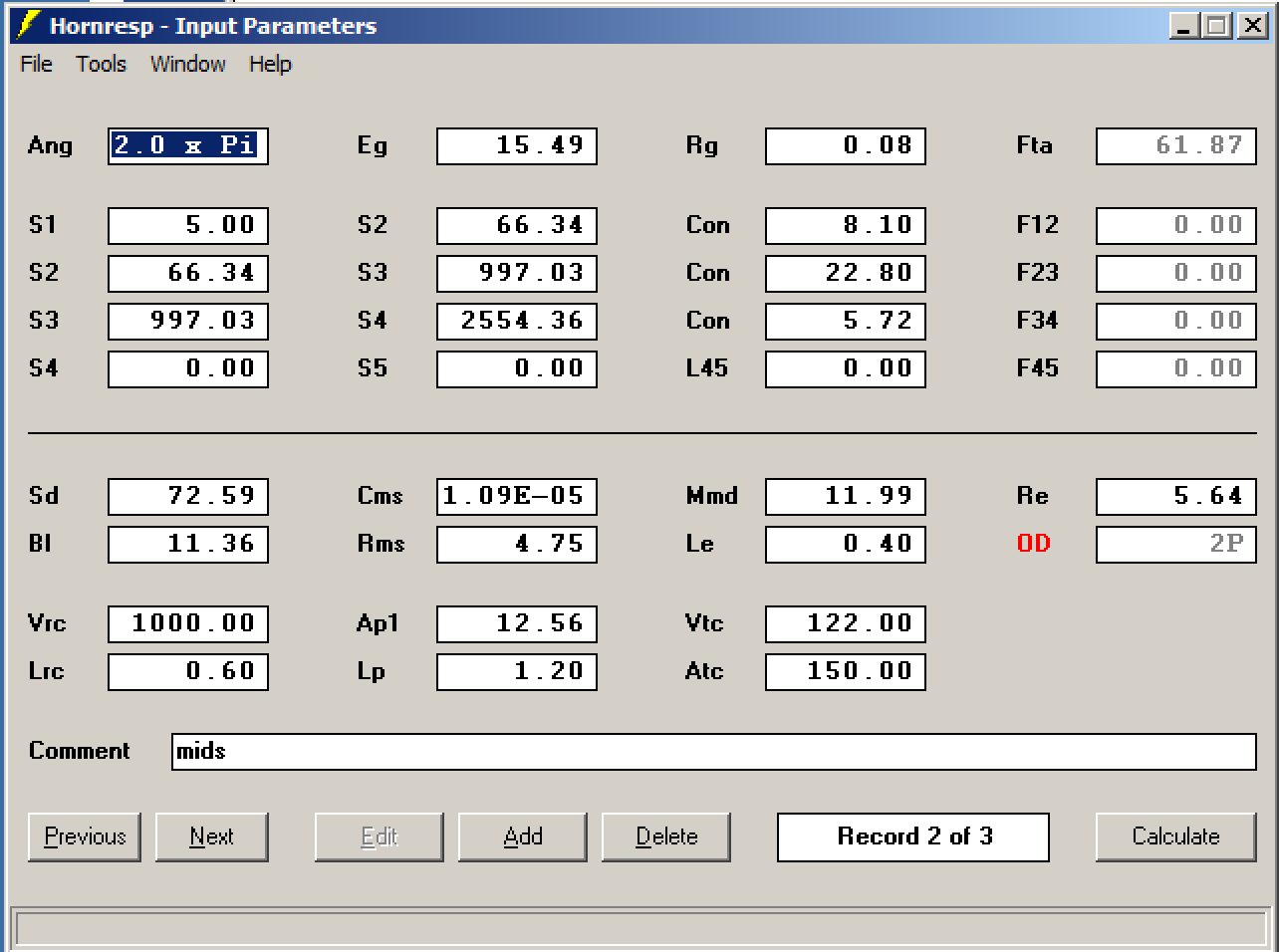Screen dimensions: 1279x952
Task: Click the F45 field
Action: coord(1176,368)
